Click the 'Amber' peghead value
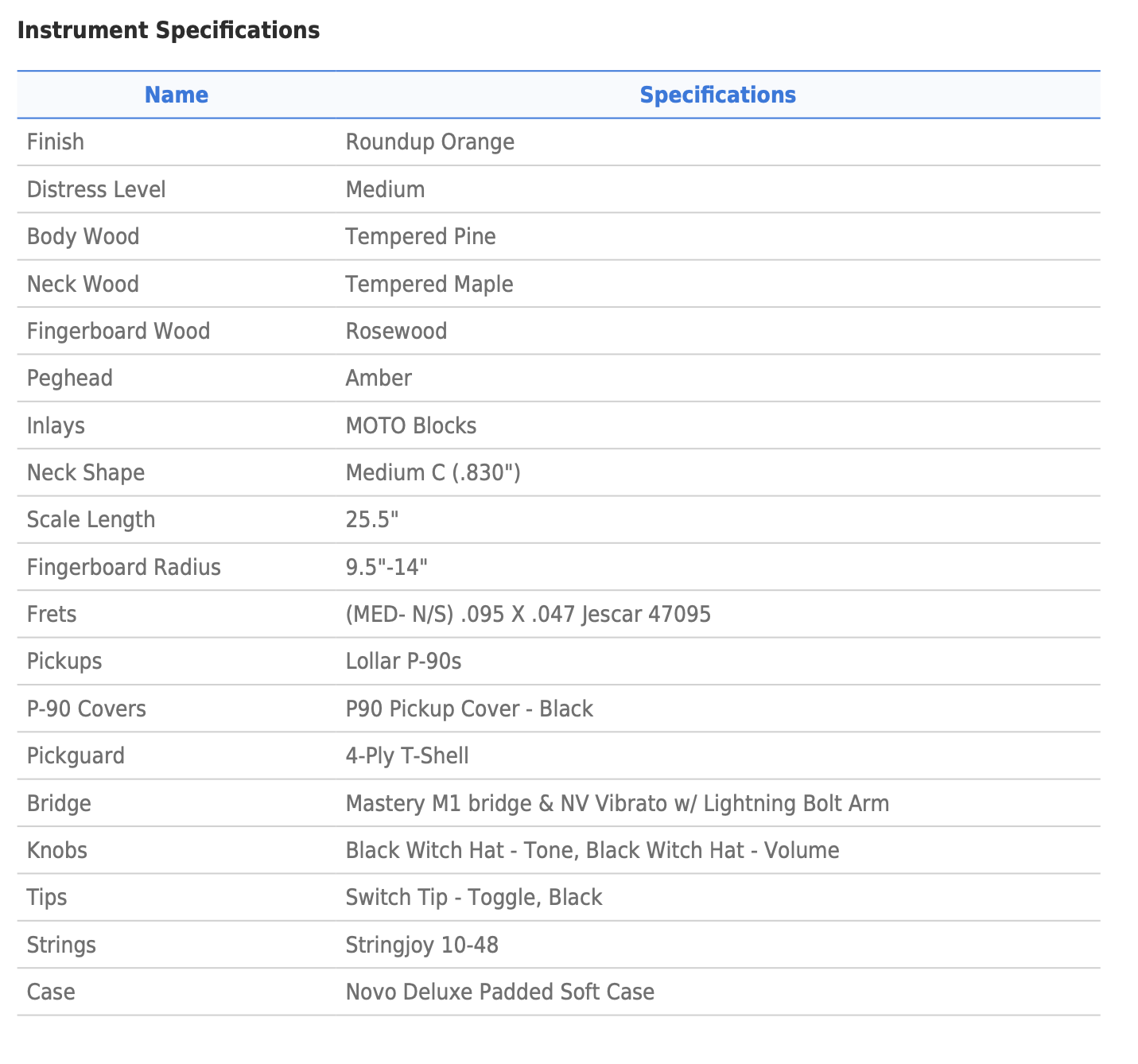This screenshot has width=1138, height=1064. pos(379,378)
